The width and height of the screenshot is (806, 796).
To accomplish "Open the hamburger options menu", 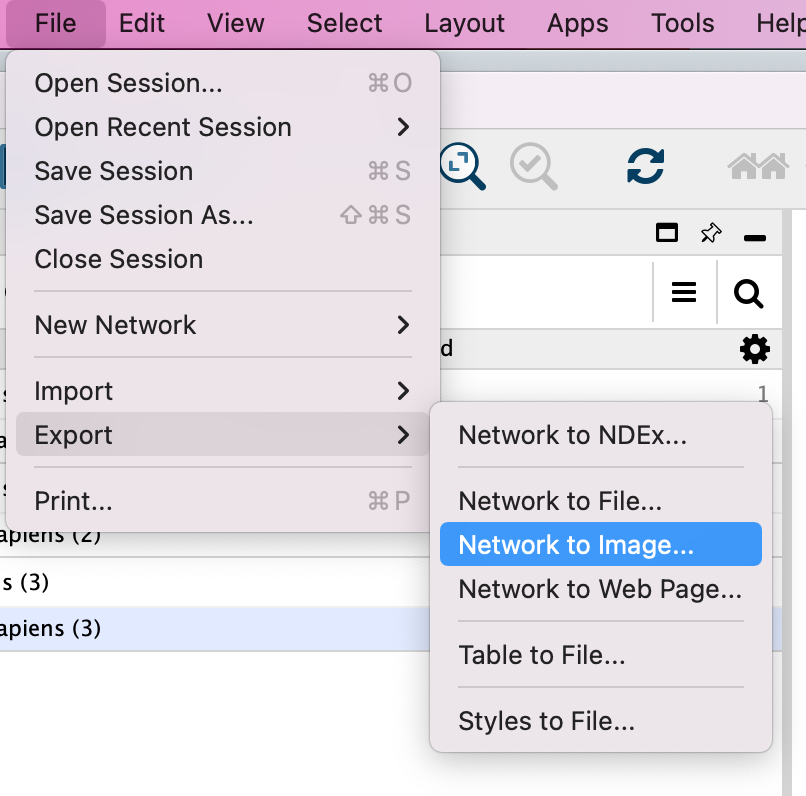I will coord(684,292).
